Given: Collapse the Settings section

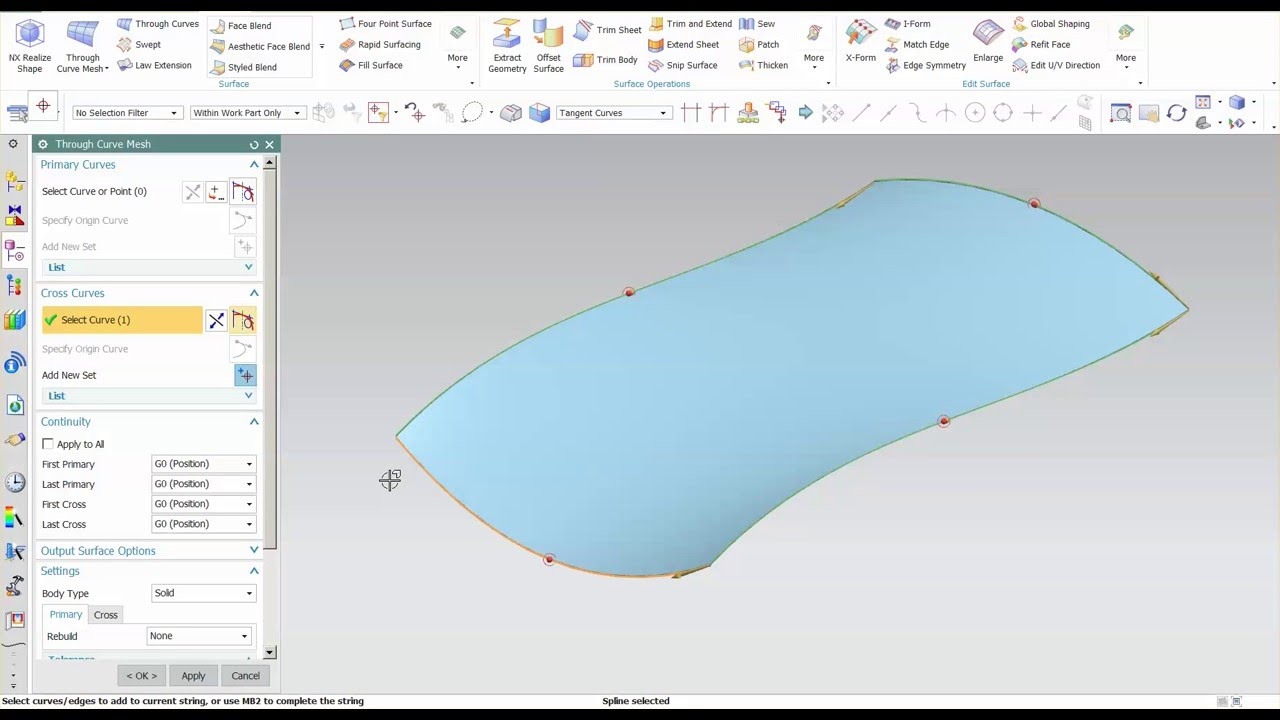Looking at the screenshot, I should (x=254, y=571).
